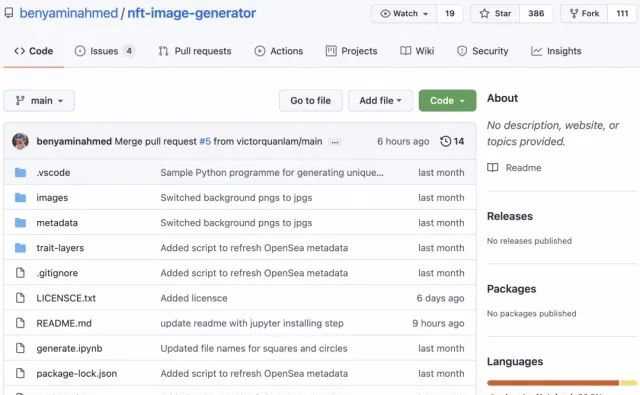Image resolution: width=640 pixels, height=395 pixels.
Task: Expand the commit message ellipsis
Action: click(x=335, y=142)
